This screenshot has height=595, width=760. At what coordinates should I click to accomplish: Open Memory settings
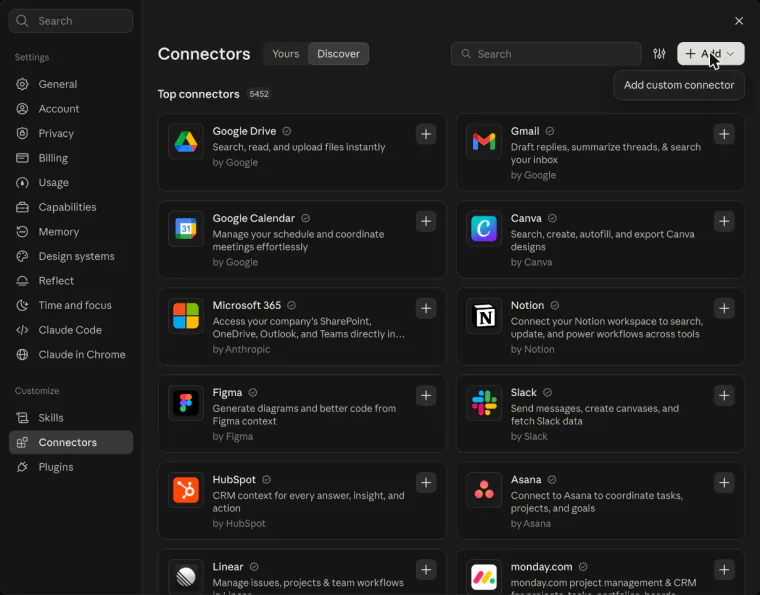coord(71,232)
